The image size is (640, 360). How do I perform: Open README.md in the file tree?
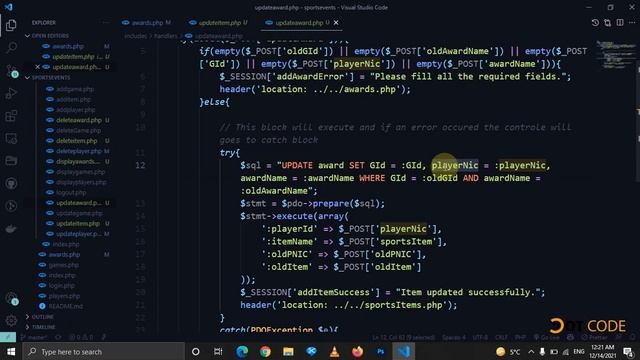tap(65, 306)
